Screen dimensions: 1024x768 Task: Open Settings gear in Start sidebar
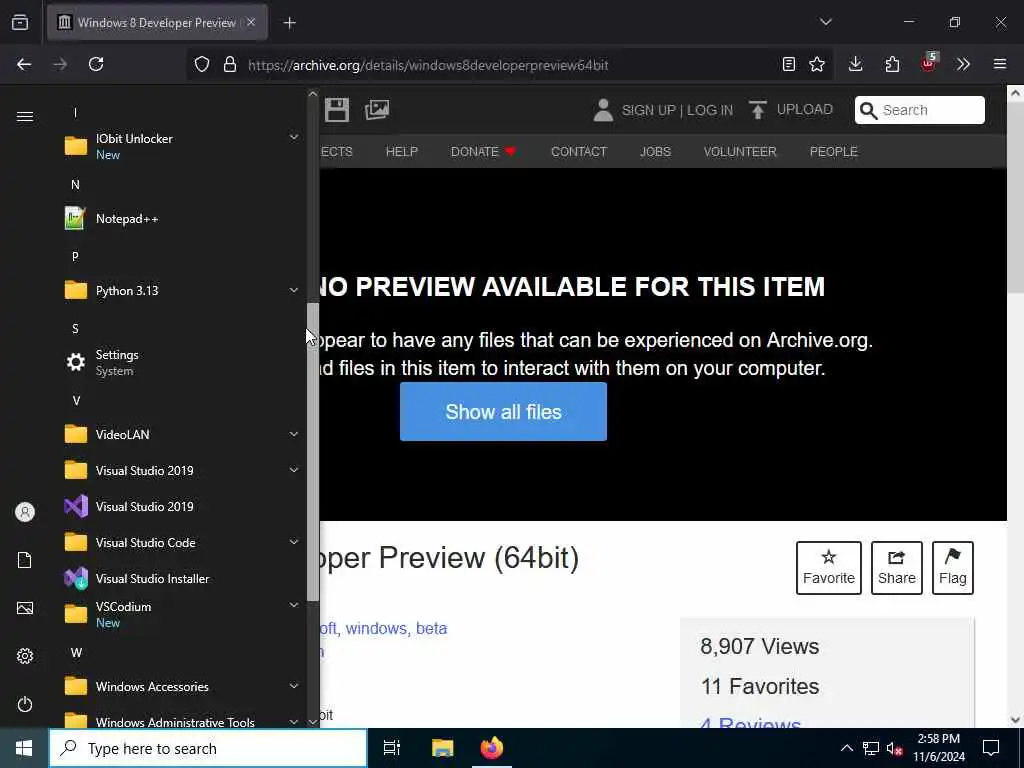pos(25,656)
